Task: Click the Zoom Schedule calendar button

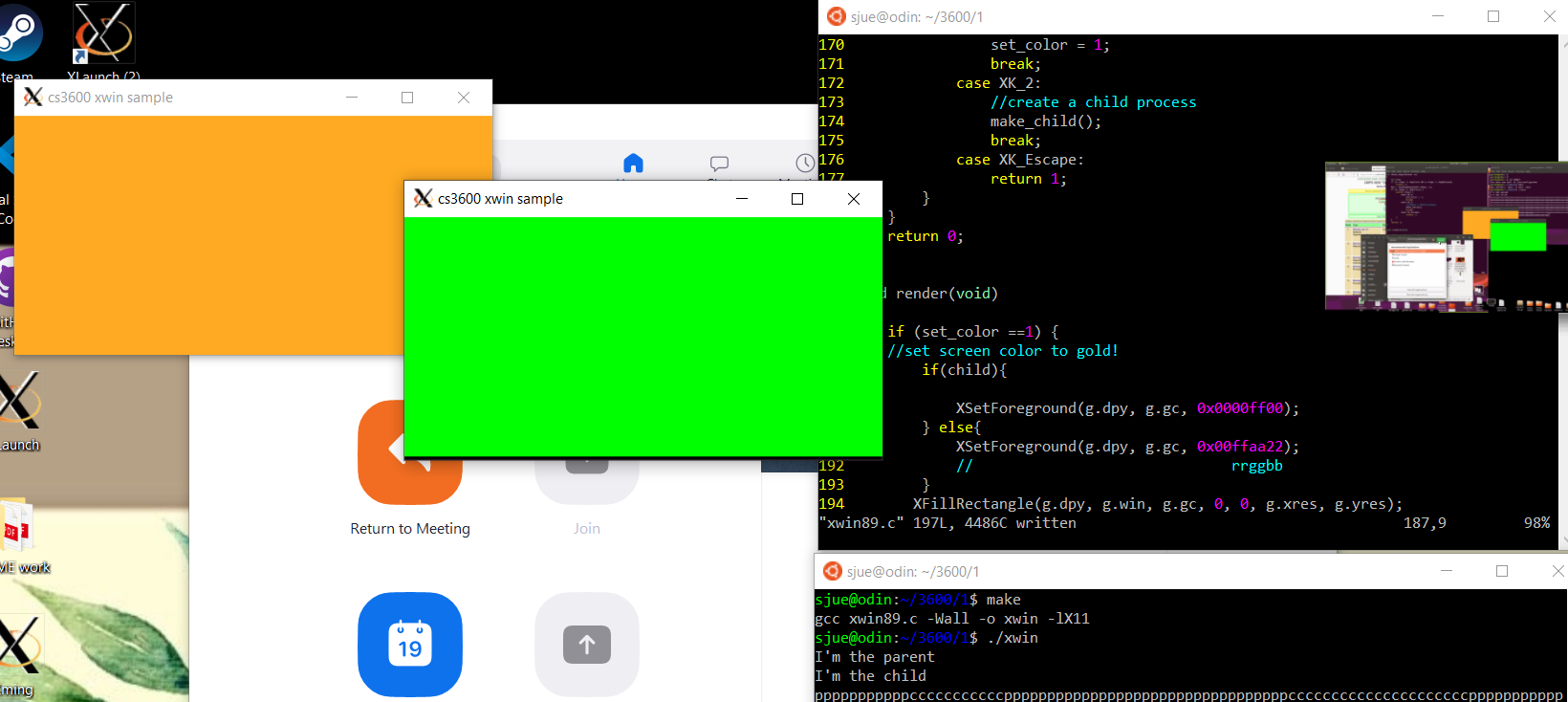Action: point(410,645)
